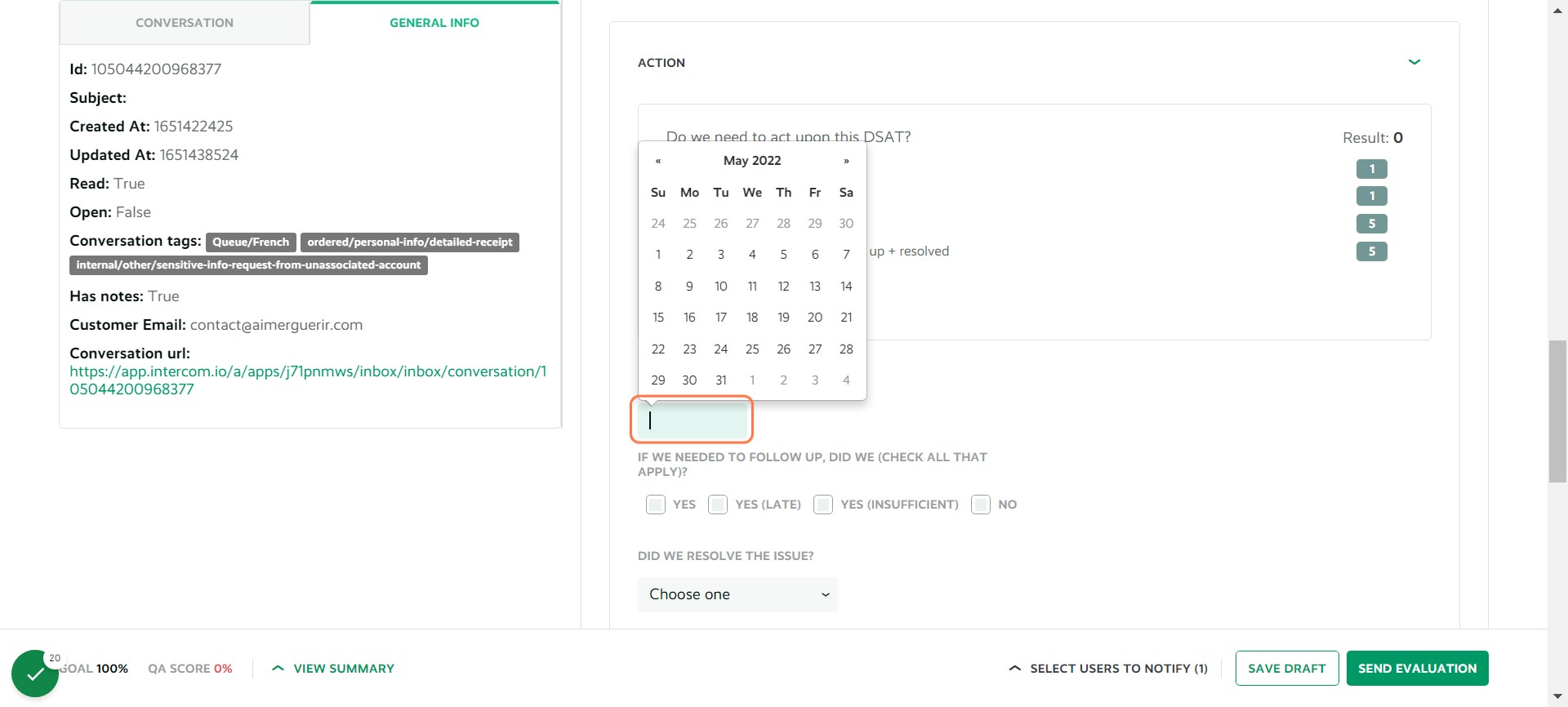1568x707 pixels.
Task: Click the Queue/French conversation tag
Action: 251,242
